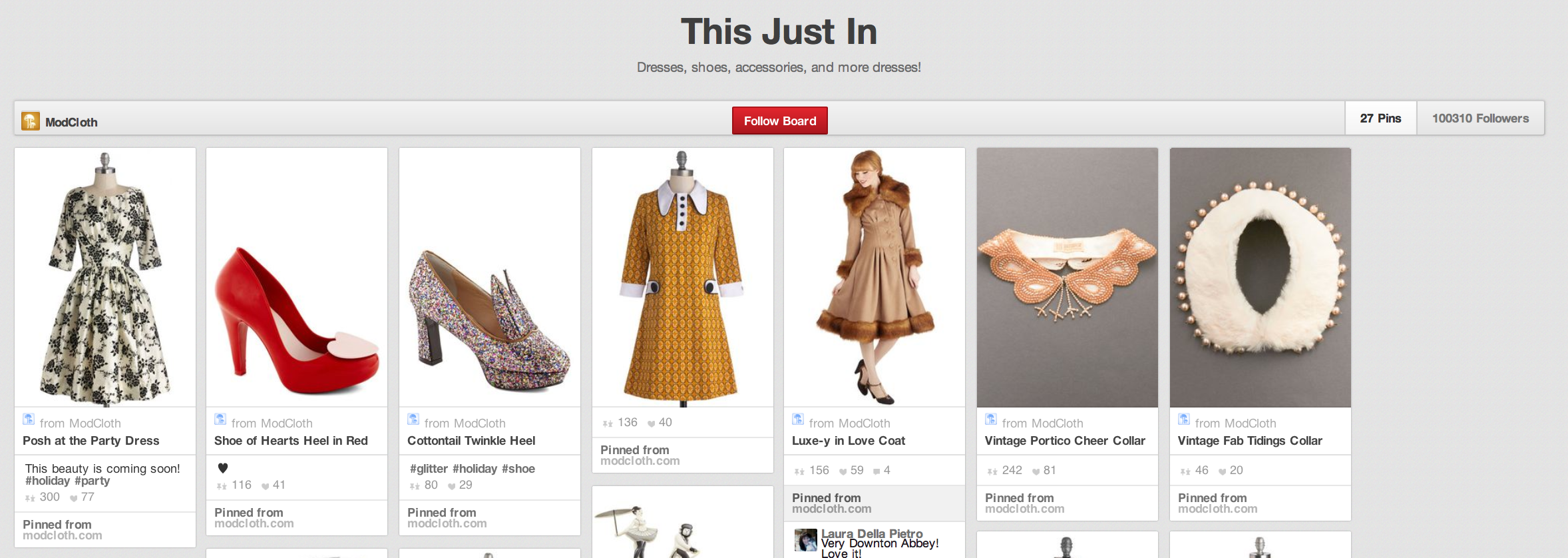Open Vintage Portico Cheer Collar title link
Viewport: 1568px width, 558px height.
tap(1065, 441)
